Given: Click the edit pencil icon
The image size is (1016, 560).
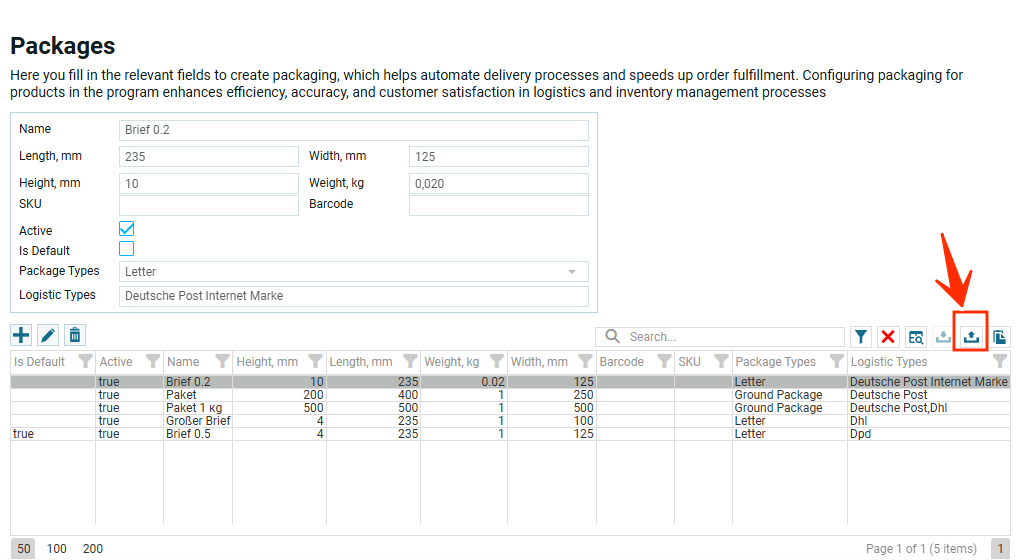Looking at the screenshot, I should (48, 335).
